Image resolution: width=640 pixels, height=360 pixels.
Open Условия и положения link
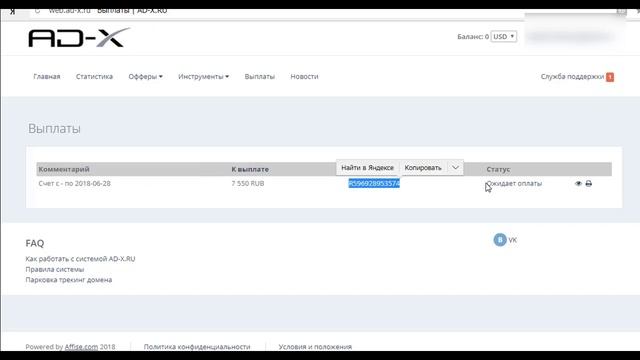click(315, 347)
